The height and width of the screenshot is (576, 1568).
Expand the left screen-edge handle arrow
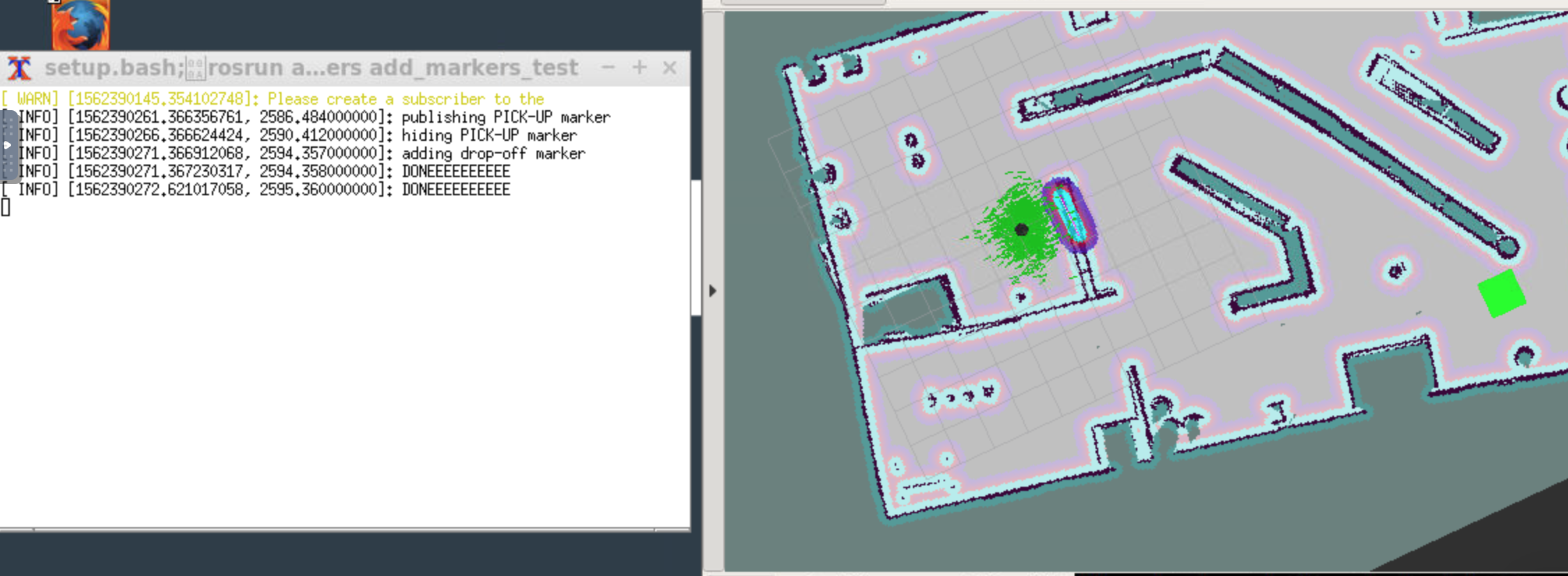tap(7, 145)
